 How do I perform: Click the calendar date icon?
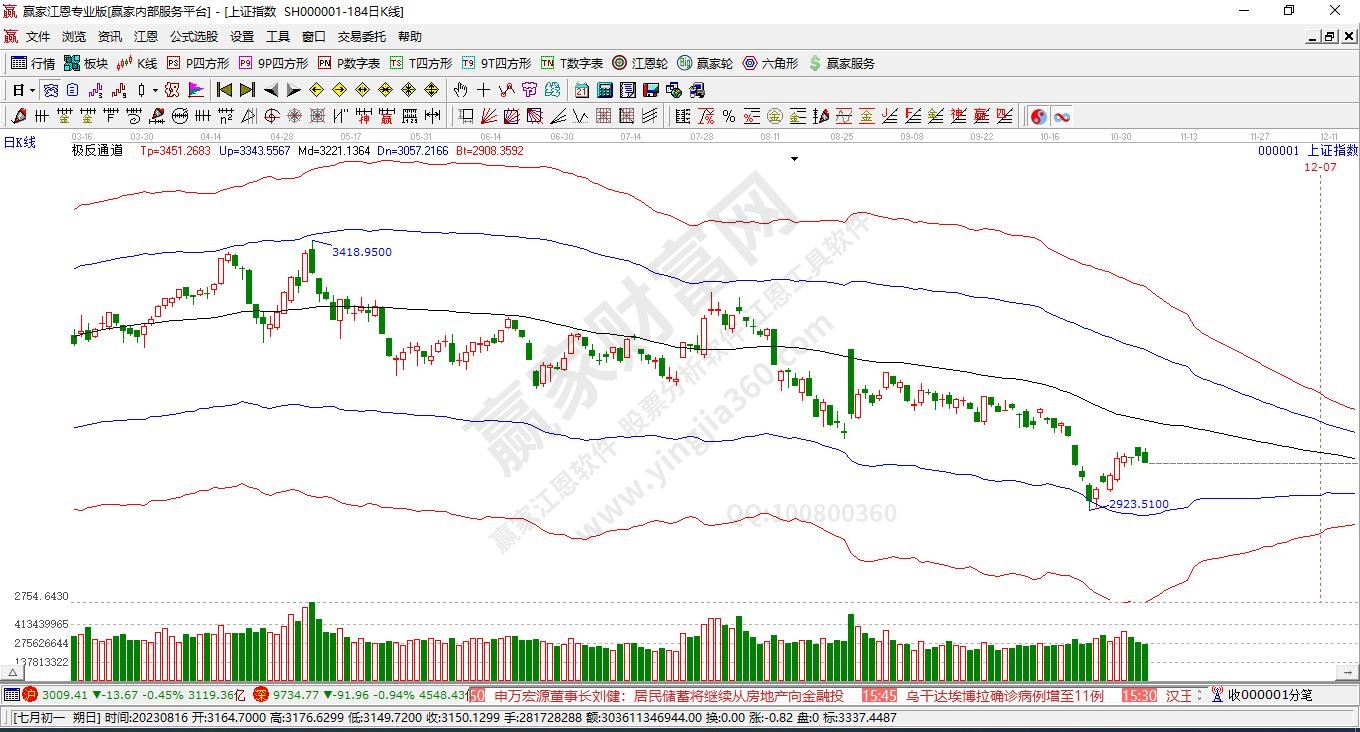[581, 90]
